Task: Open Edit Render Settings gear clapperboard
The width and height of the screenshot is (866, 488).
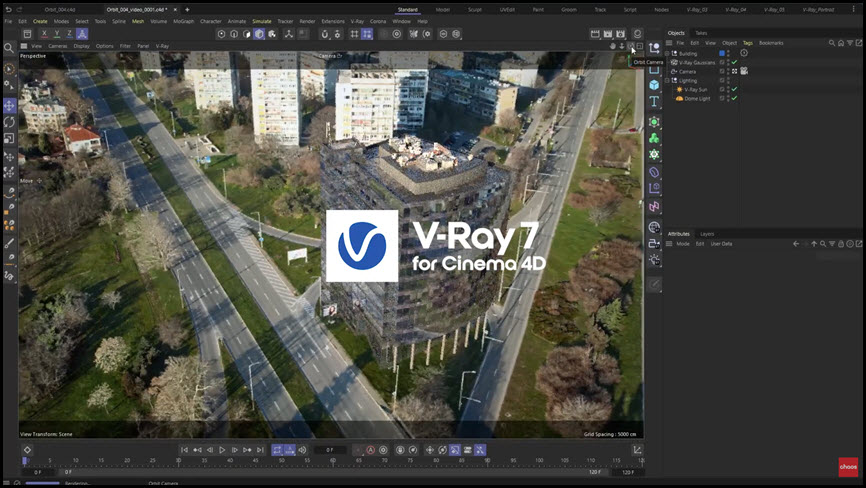Action: pyautogui.click(x=621, y=34)
